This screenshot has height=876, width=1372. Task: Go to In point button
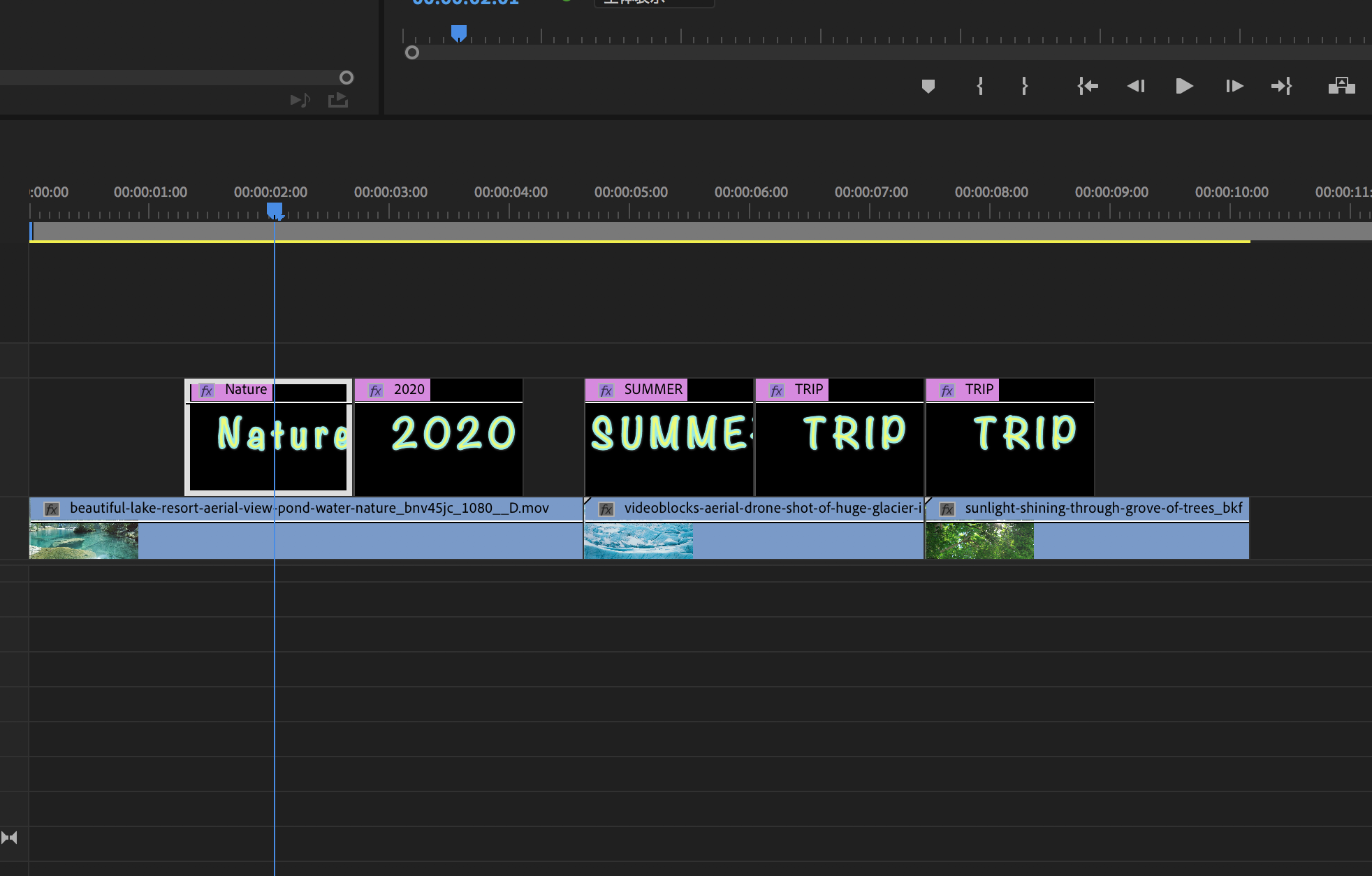tap(1088, 87)
